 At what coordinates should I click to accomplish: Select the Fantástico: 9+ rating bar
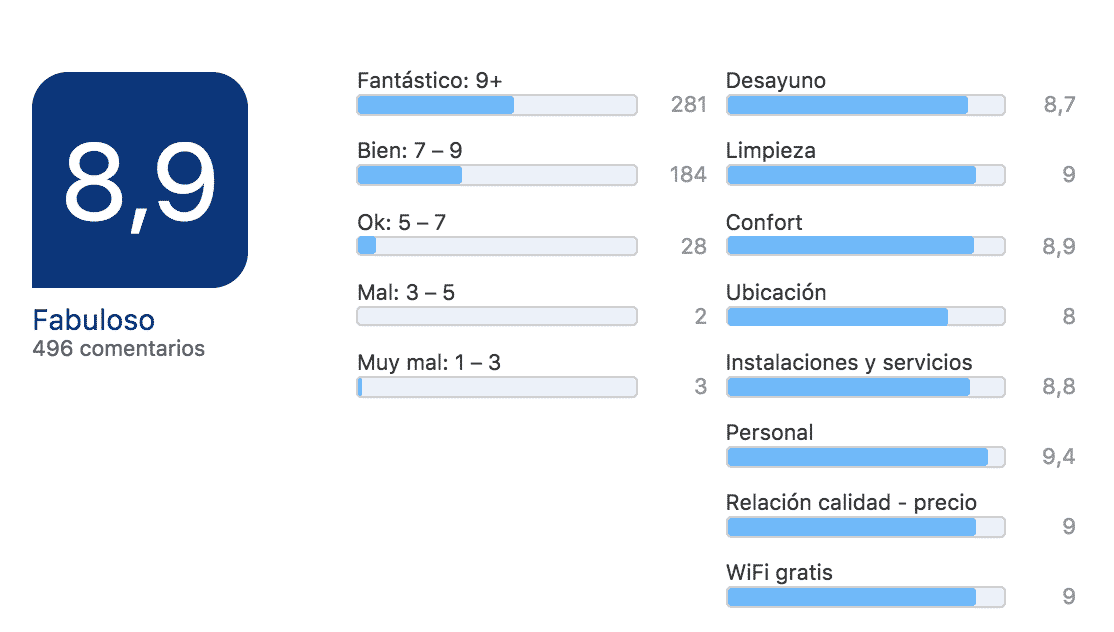[497, 105]
